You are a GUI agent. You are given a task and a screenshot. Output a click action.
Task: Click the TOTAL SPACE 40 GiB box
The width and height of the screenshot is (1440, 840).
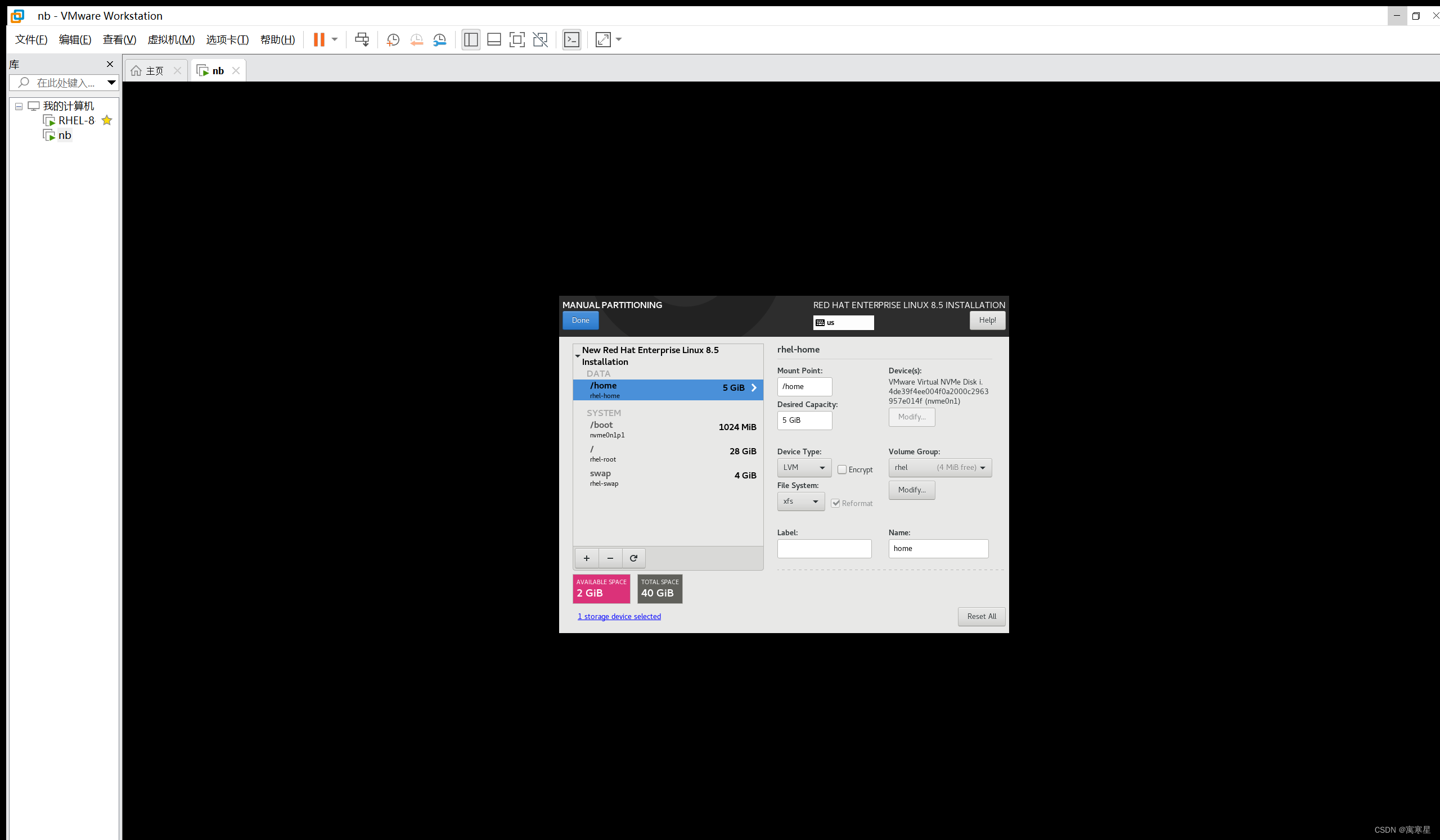[660, 589]
